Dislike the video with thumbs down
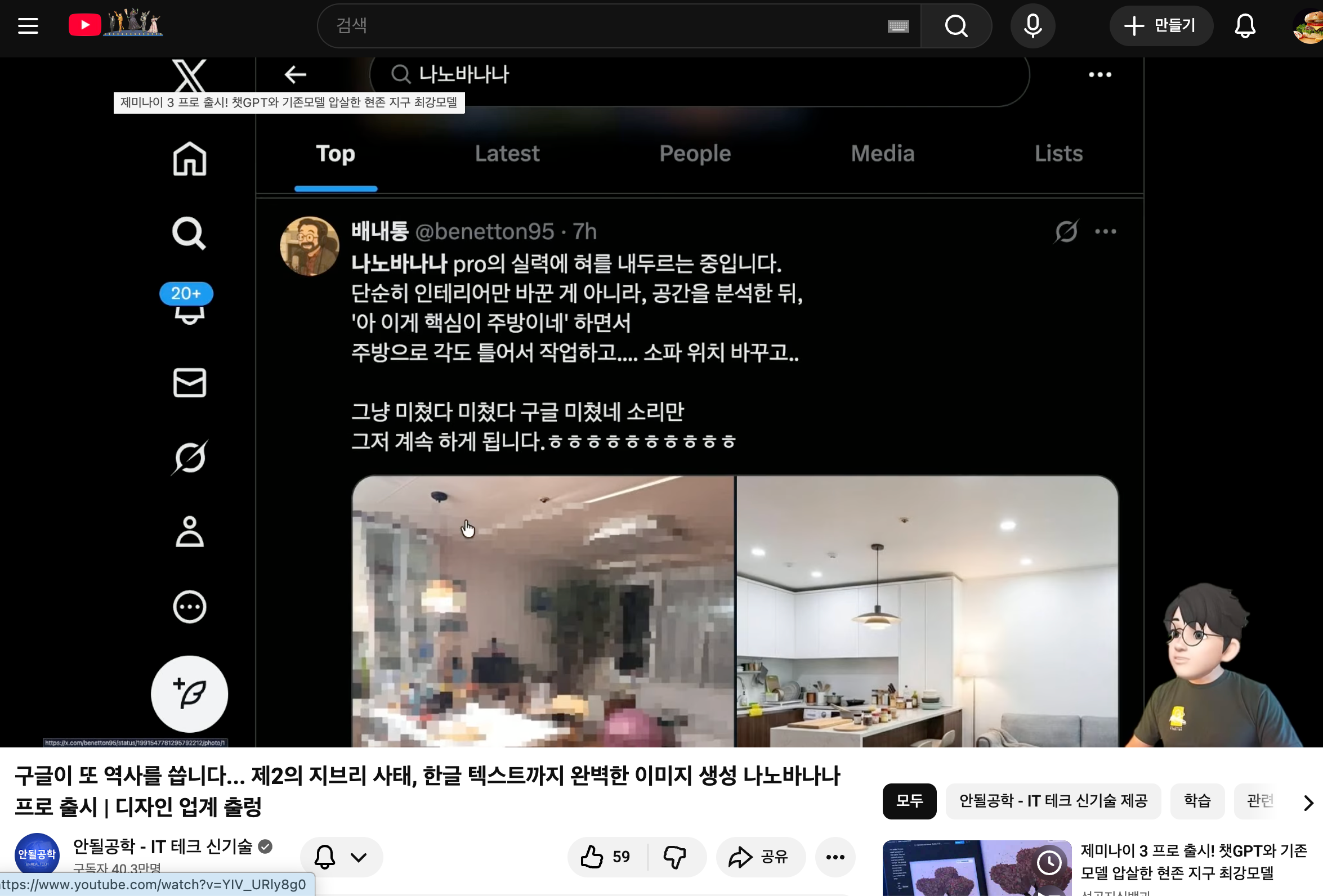This screenshot has width=1323, height=896. [x=675, y=856]
